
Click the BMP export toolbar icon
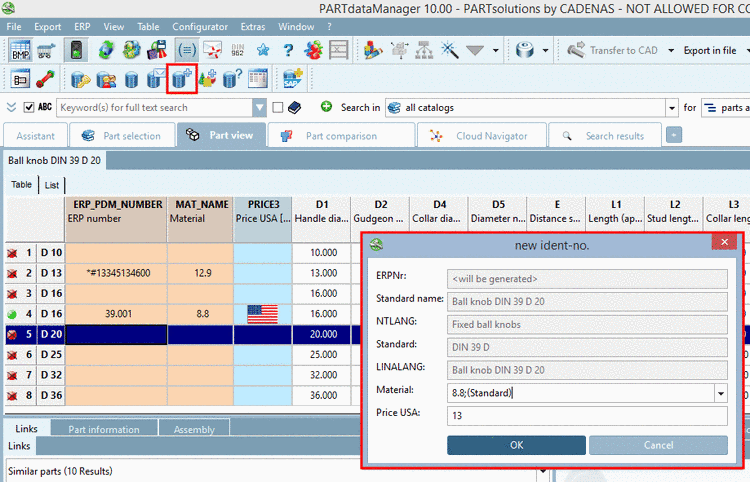tap(20, 50)
